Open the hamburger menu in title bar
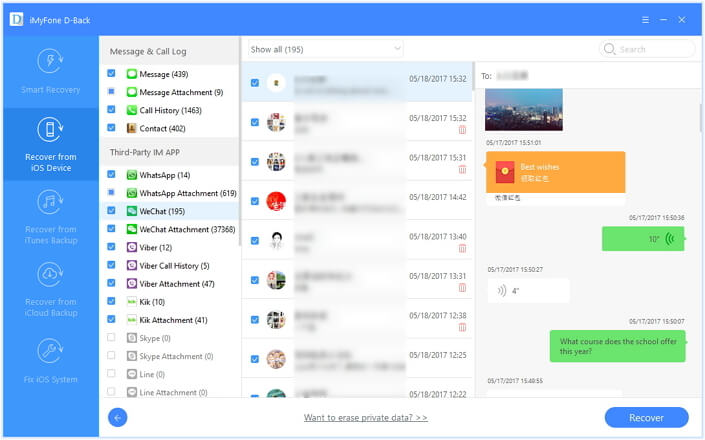Viewport: 705px width, 440px height. (645, 20)
